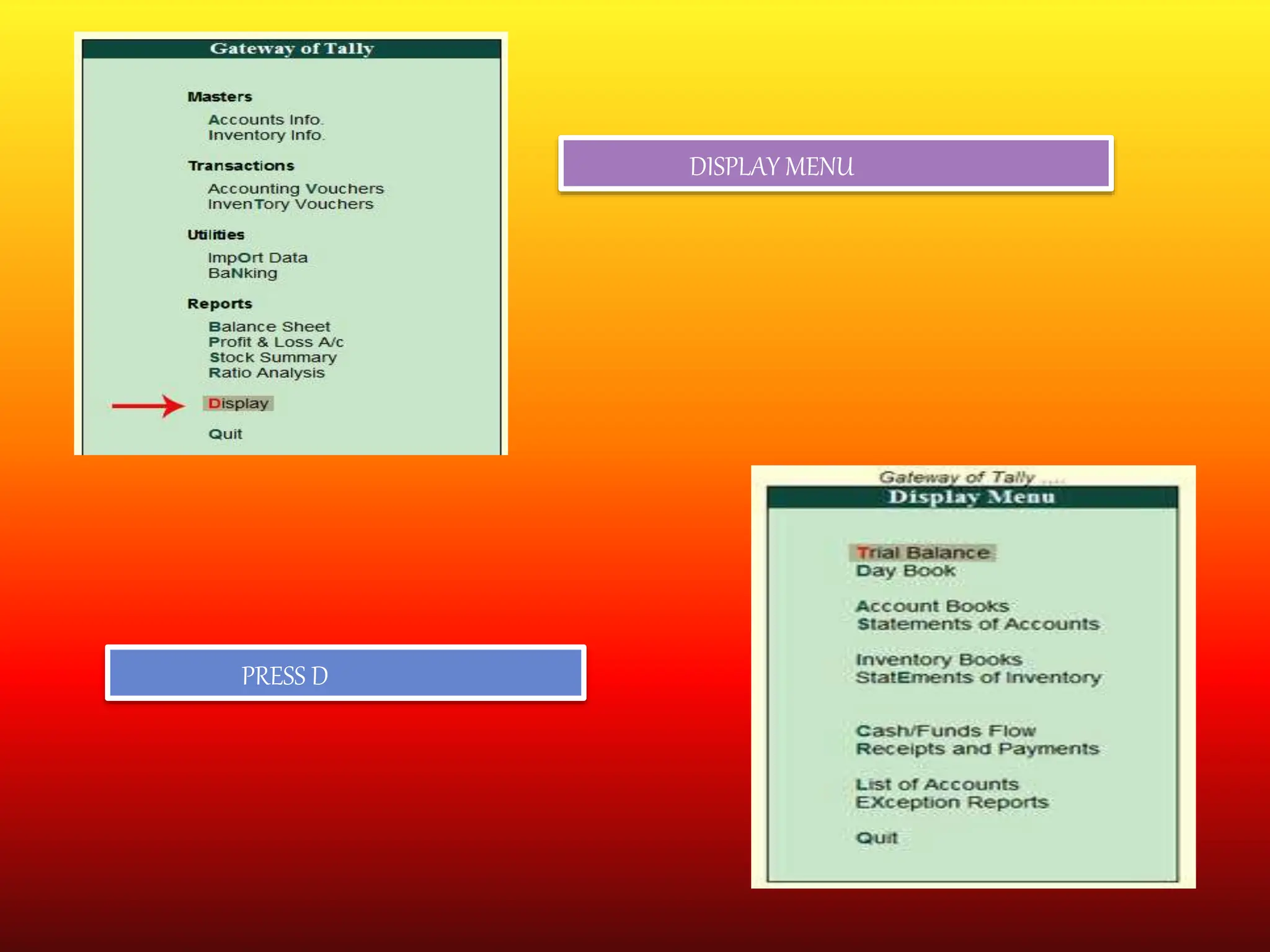Choose InvenTory Vouchers menu entry
1270x952 pixels.
pos(291,204)
